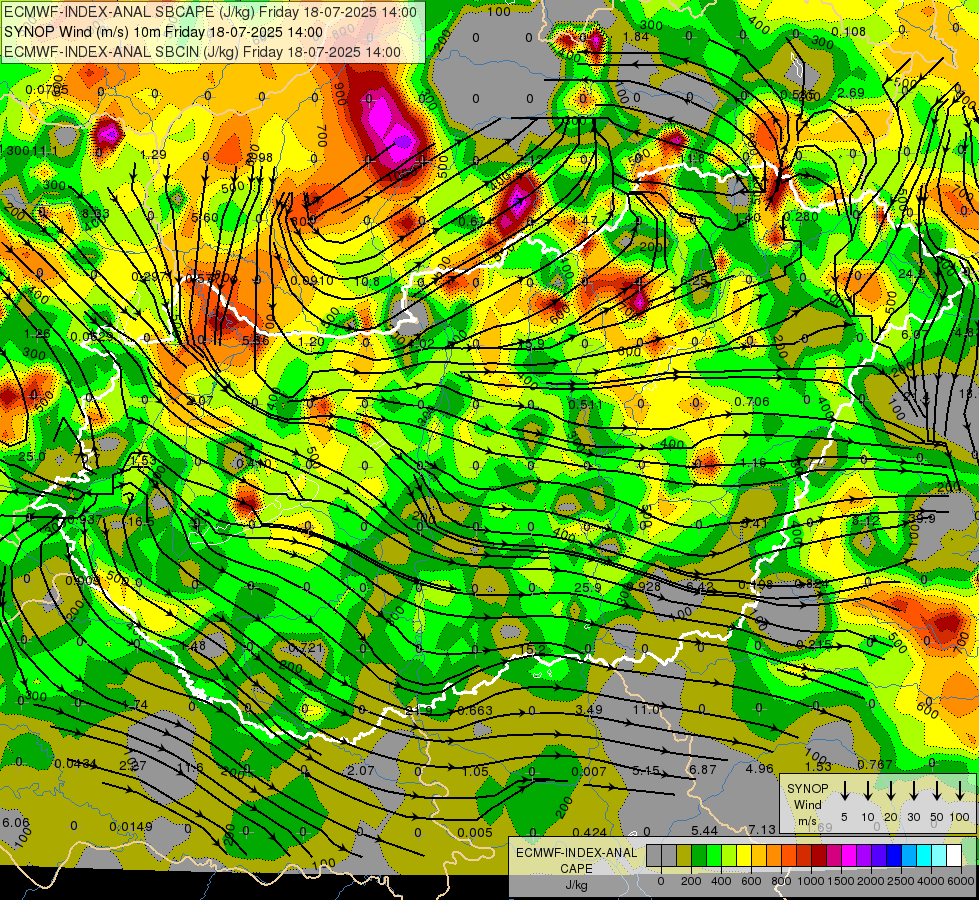Screen dimensions: 979x900
Task: Click the map value '25.9'
Action: (588, 588)
